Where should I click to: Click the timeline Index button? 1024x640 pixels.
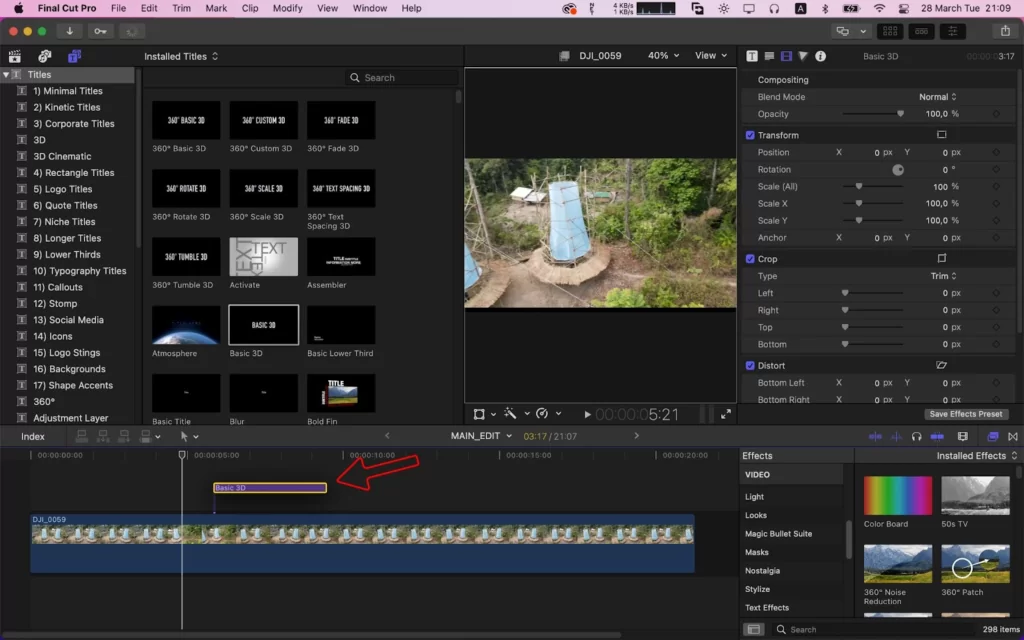[x=33, y=436]
